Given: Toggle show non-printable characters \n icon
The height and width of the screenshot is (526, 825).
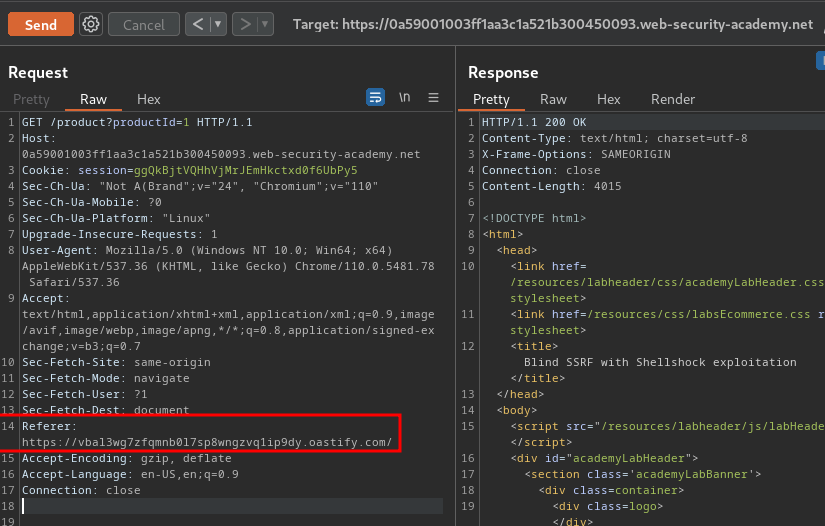Looking at the screenshot, I should tap(404, 97).
